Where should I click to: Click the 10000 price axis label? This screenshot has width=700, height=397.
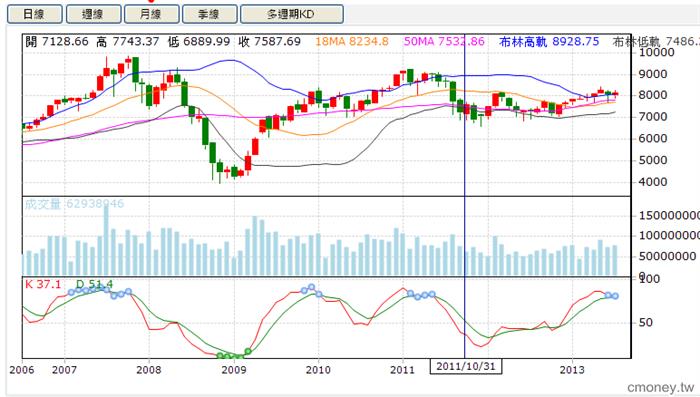tap(657, 52)
